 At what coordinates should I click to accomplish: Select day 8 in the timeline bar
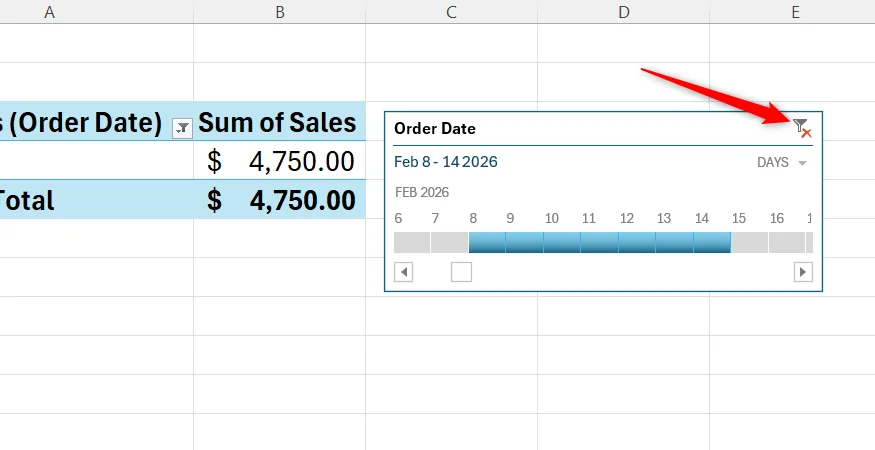pyautogui.click(x=487, y=242)
